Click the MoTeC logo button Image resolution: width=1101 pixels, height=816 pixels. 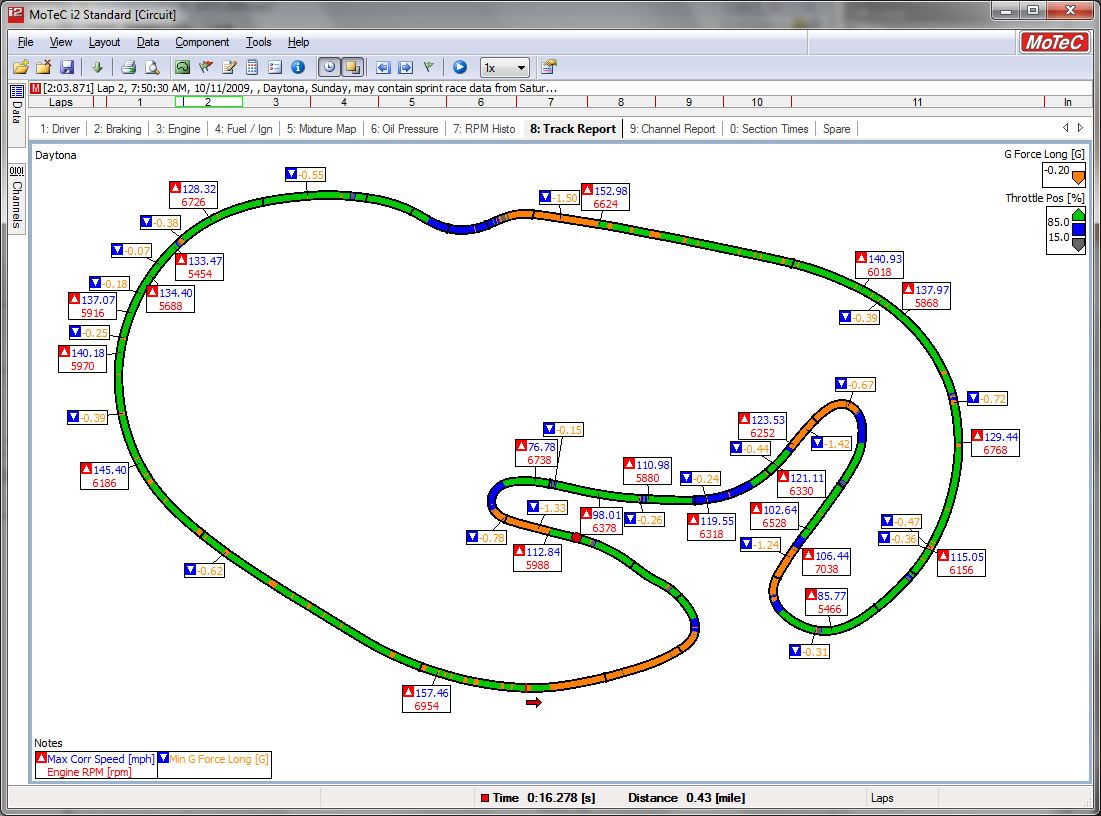click(1054, 43)
